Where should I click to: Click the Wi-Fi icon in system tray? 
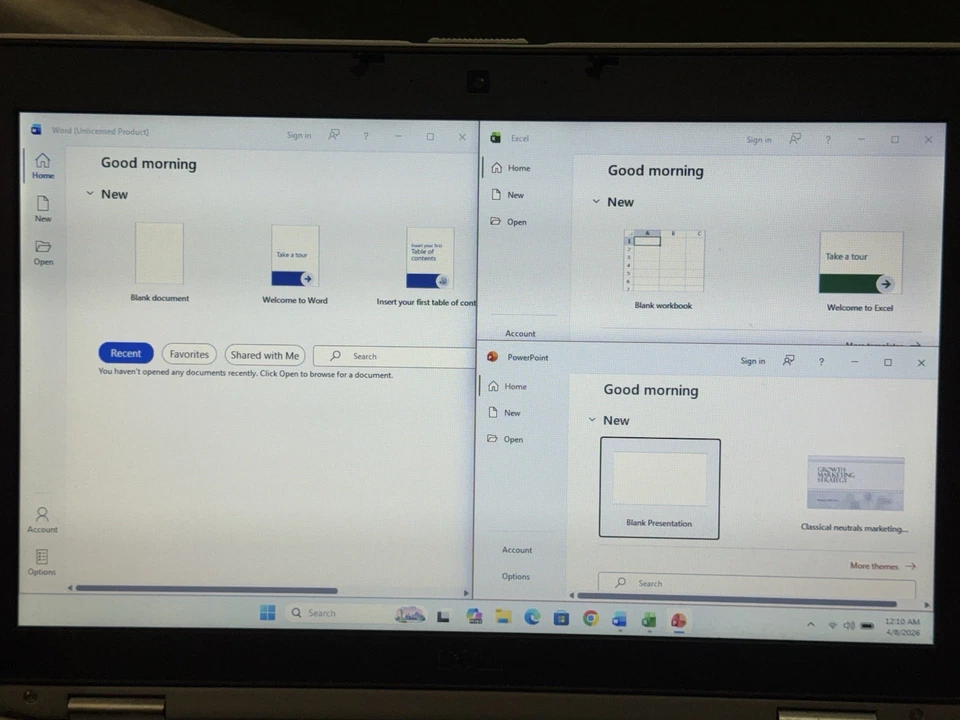(833, 625)
